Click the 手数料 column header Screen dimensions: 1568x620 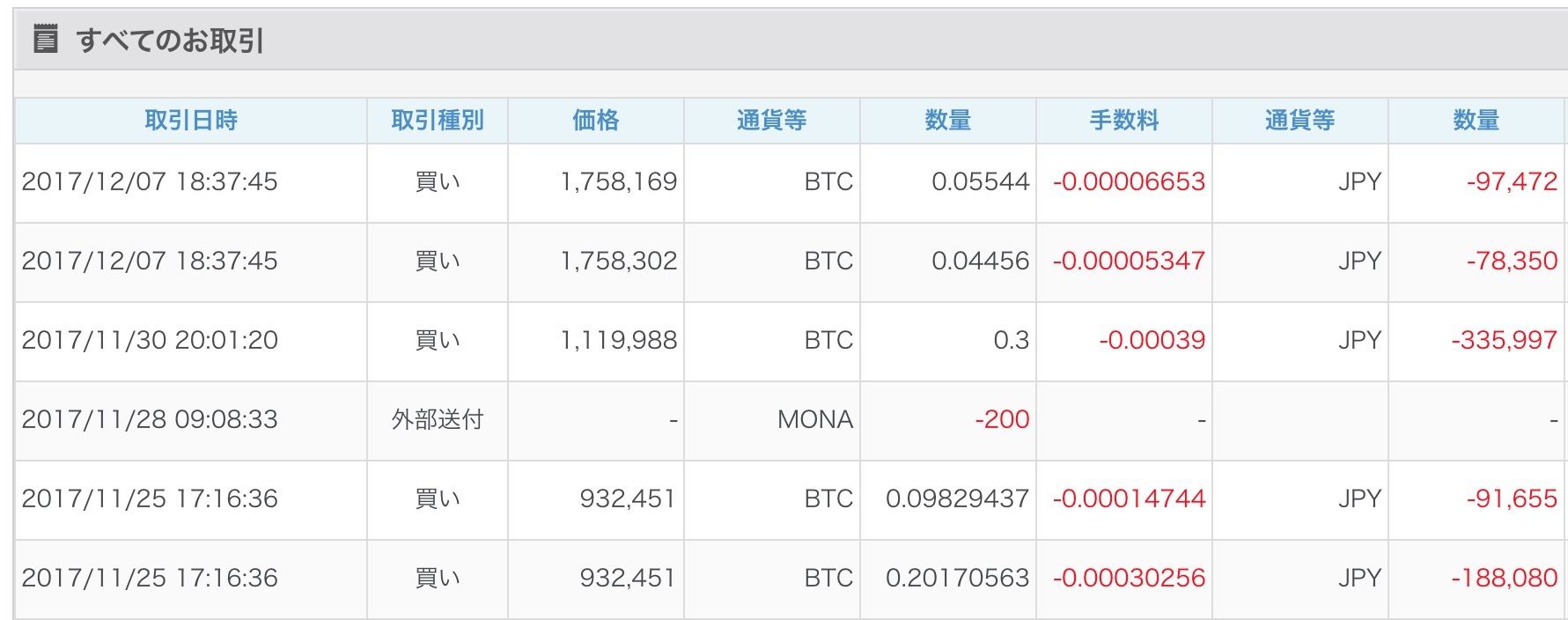[1124, 121]
